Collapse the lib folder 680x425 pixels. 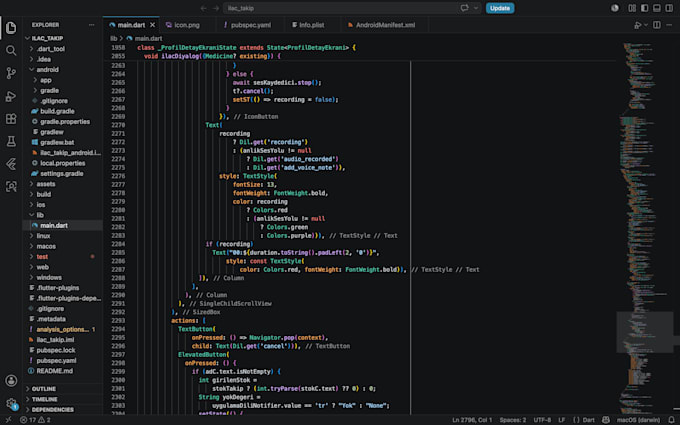[x=62, y=215]
